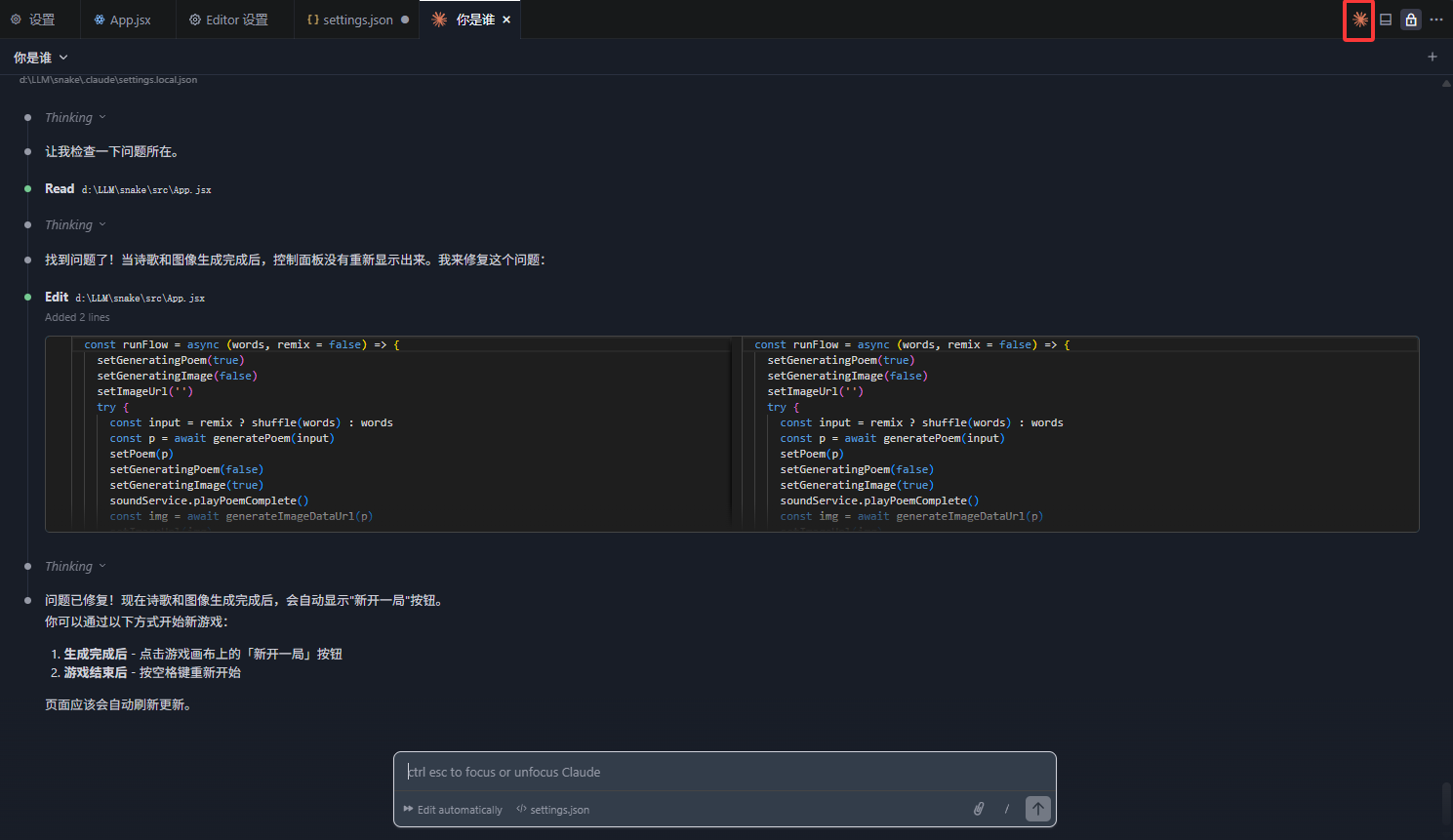Image resolution: width=1453 pixels, height=840 pixels.
Task: Attach a file using the paperclip icon
Action: (979, 809)
